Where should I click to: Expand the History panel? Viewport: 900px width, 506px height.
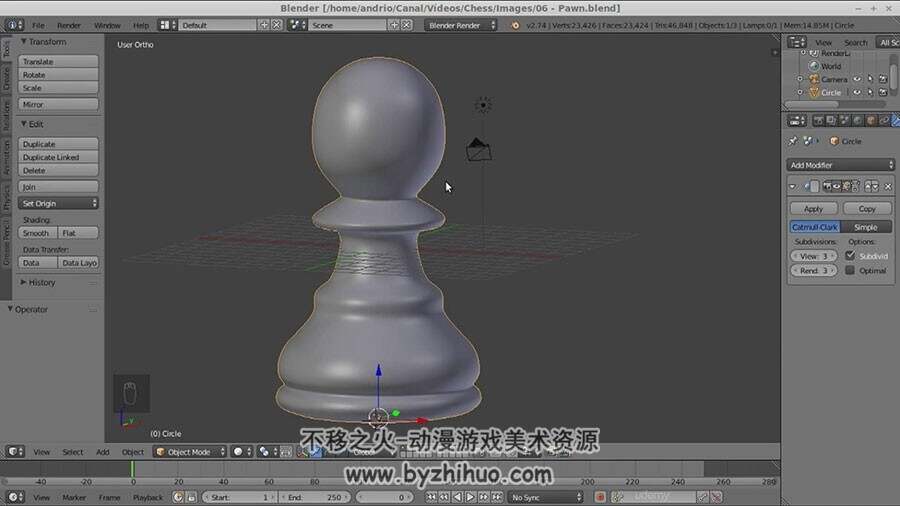click(24, 282)
